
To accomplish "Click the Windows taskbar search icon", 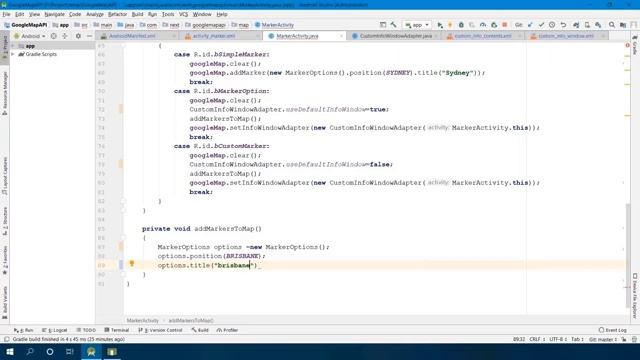I will (30, 351).
